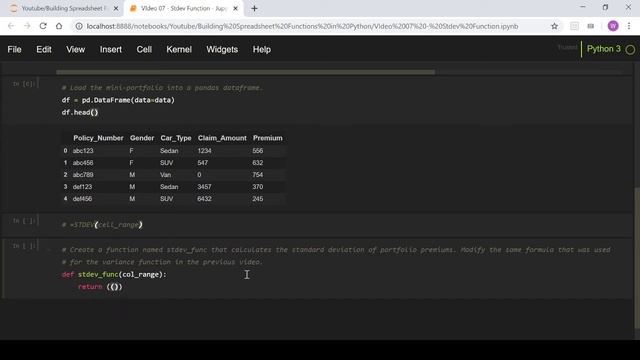Screen dimensions: 640x360
Task: Close the Video 07 Stdev Function tab
Action: tap(235, 8)
